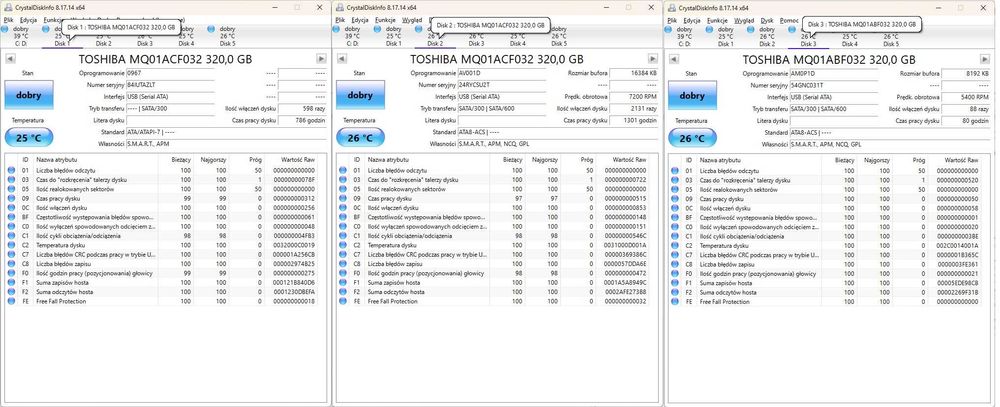Viewport: 1000px width, 407px height.
Task: Click status circle of attribute C8 in Disk 3 window
Action: click(675, 264)
